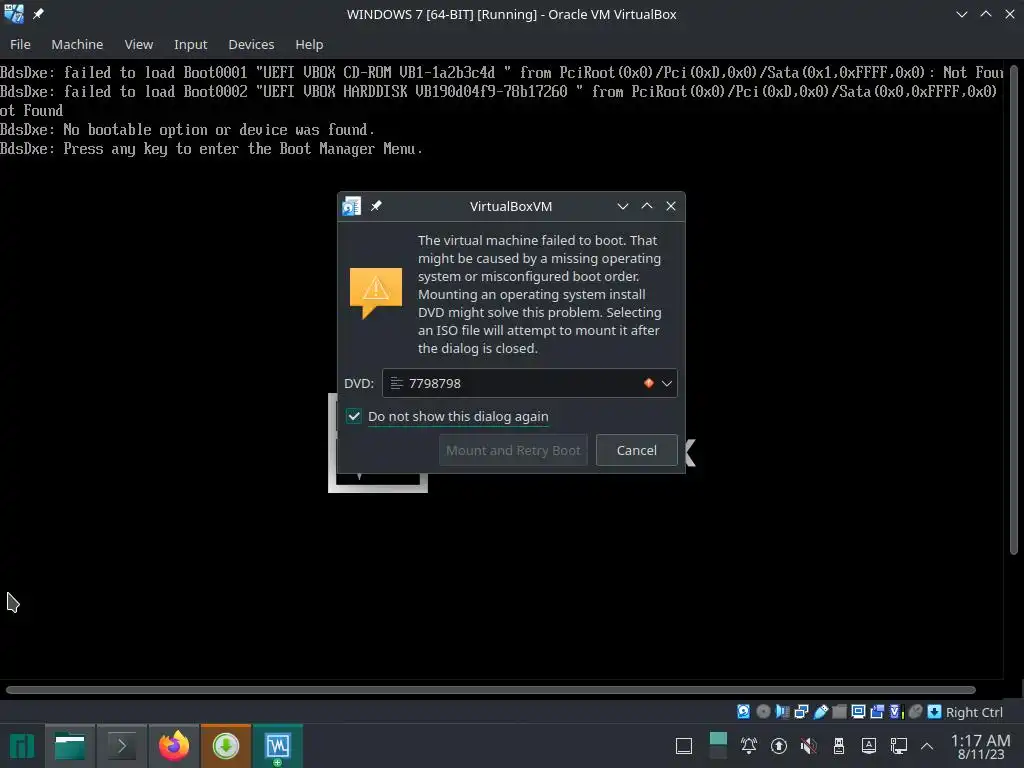Click the USB devices status icon
Image resolution: width=1024 pixels, height=768 pixels.
[820, 711]
